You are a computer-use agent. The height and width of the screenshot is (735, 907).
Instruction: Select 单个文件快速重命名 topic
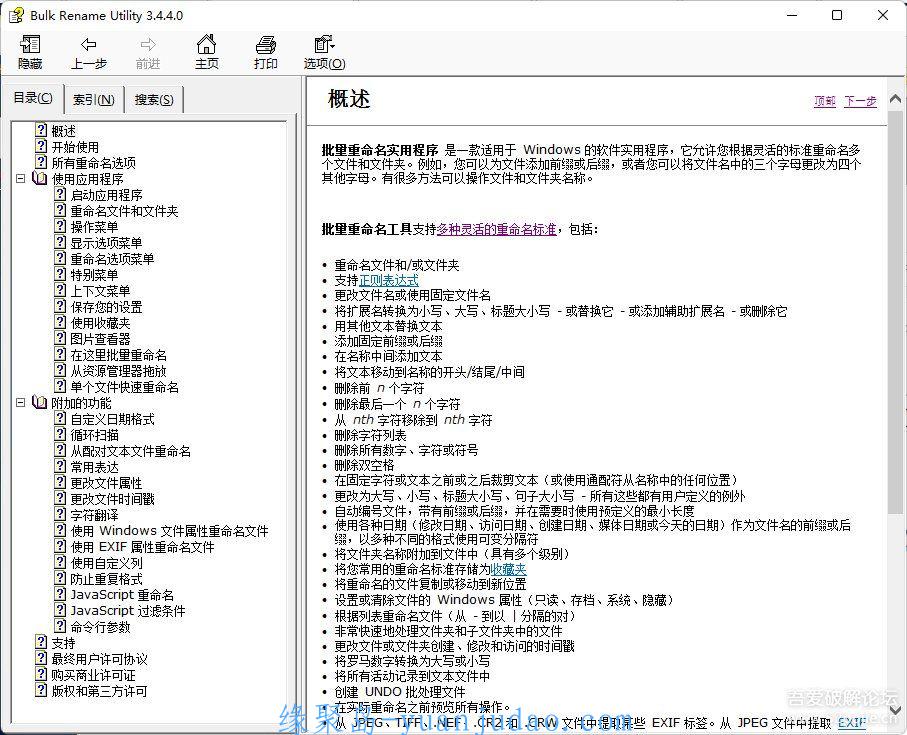[124, 387]
